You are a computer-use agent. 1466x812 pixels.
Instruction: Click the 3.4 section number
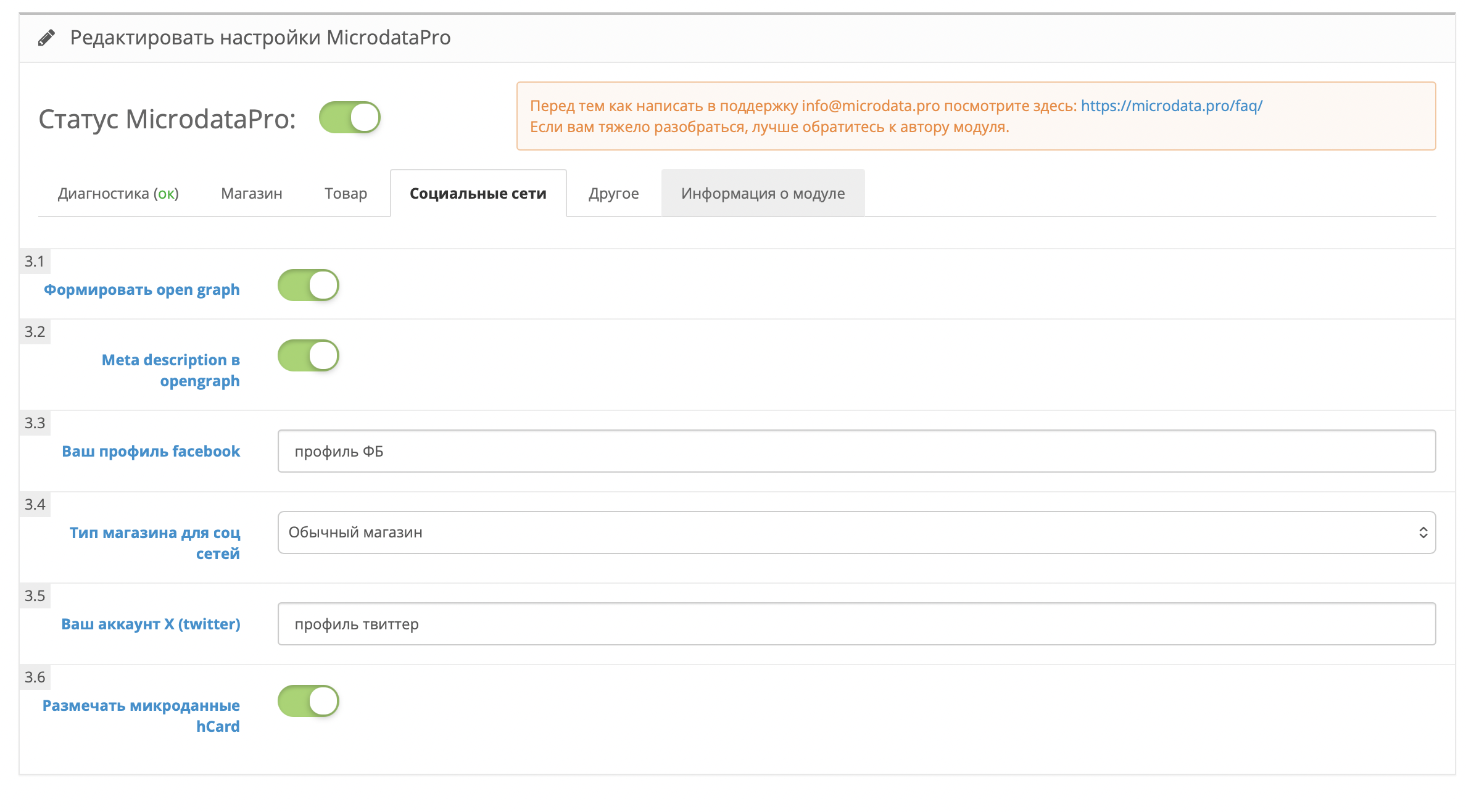[35, 504]
